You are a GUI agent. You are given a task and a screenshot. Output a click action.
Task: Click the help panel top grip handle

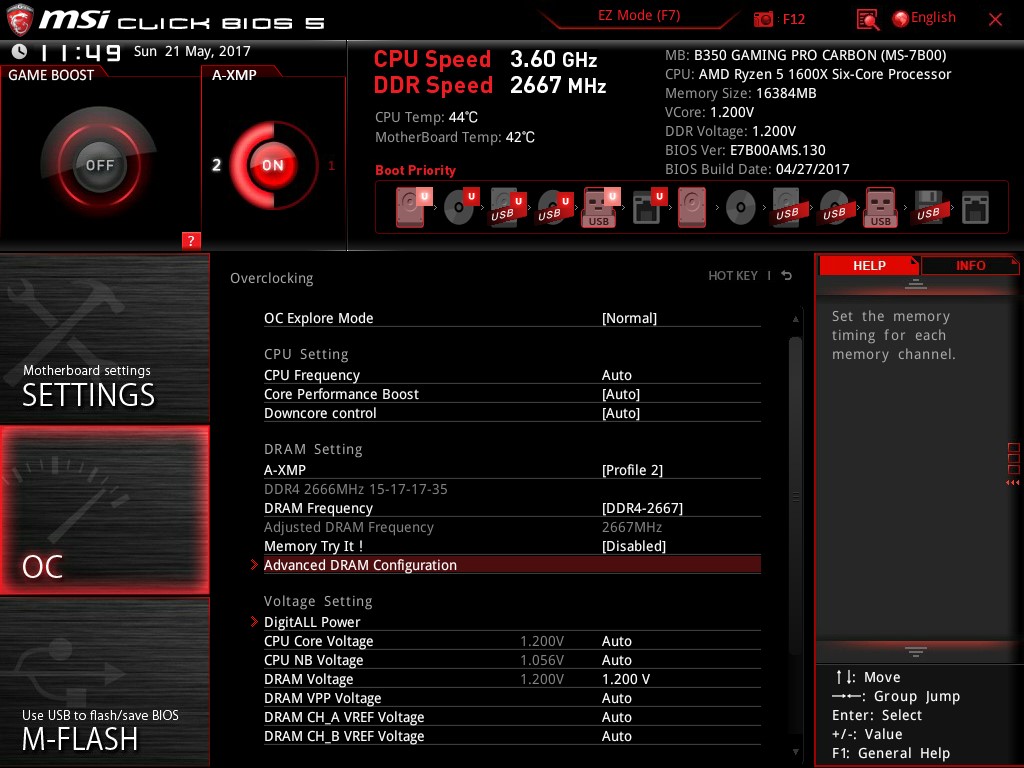pos(916,283)
